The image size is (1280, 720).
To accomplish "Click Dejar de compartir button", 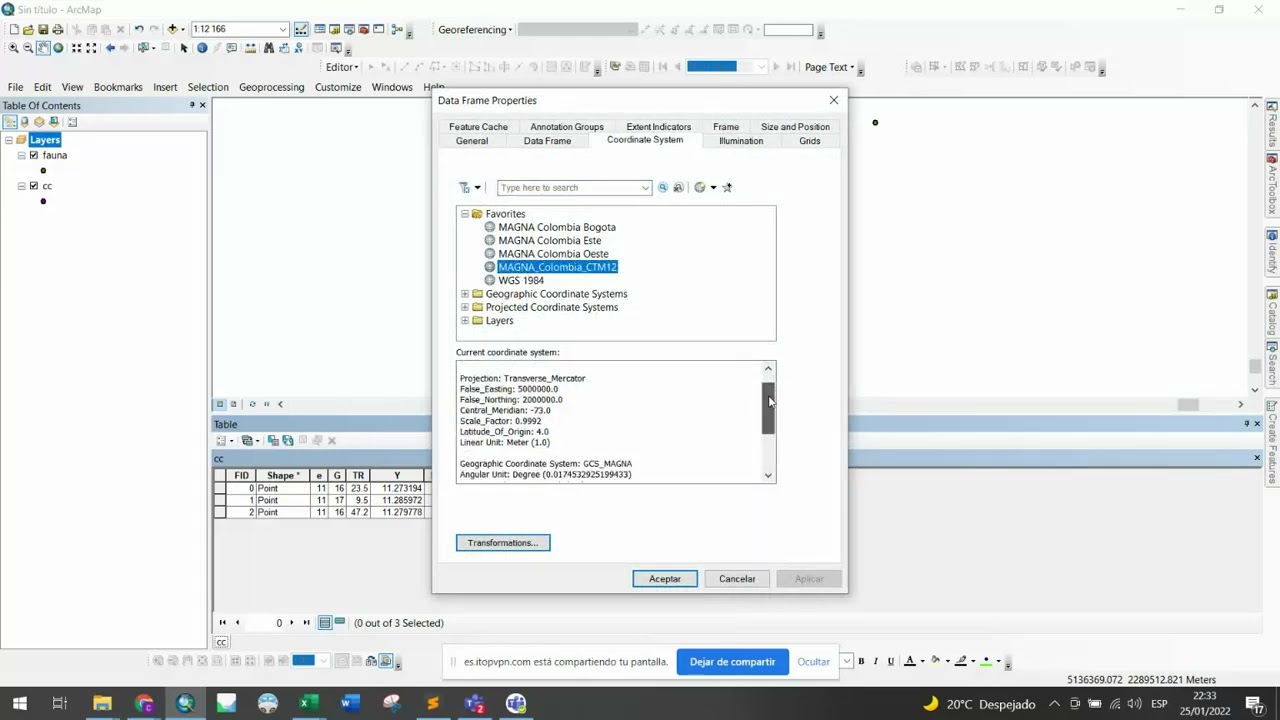I will [733, 662].
